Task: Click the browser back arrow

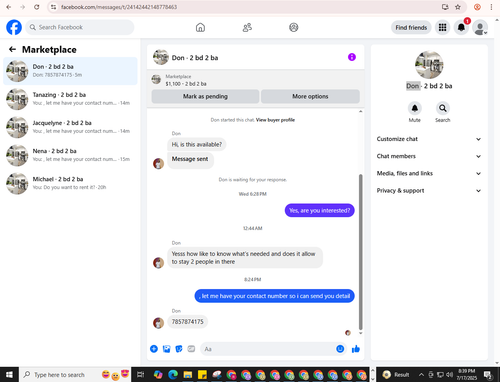Action: 9,7
